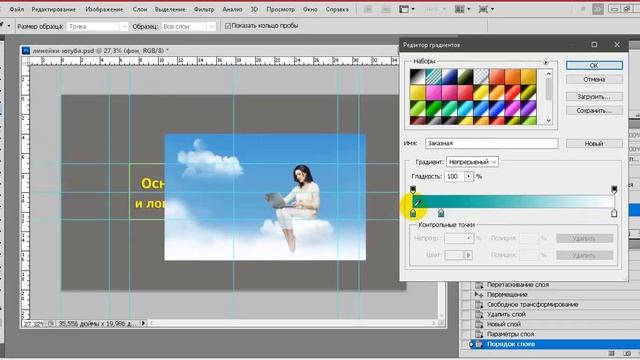Open the Выделение menu
Image resolution: width=640 pixels, height=360 pixels.
point(170,9)
